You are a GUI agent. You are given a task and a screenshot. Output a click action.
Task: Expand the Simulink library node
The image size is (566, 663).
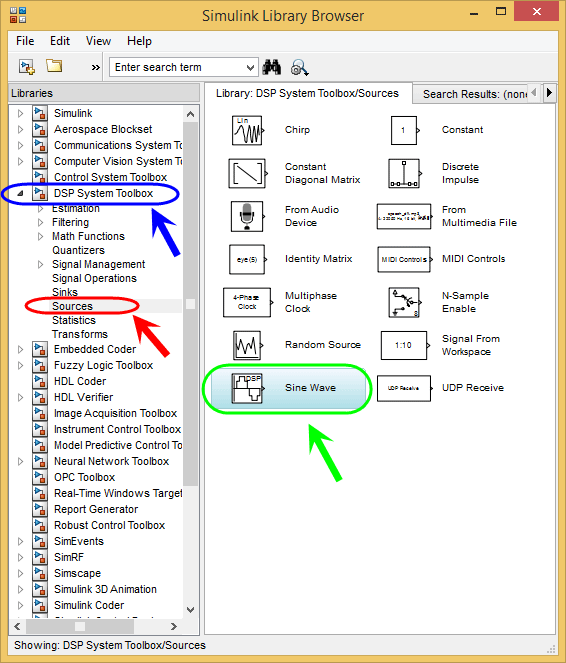pyautogui.click(x=20, y=113)
